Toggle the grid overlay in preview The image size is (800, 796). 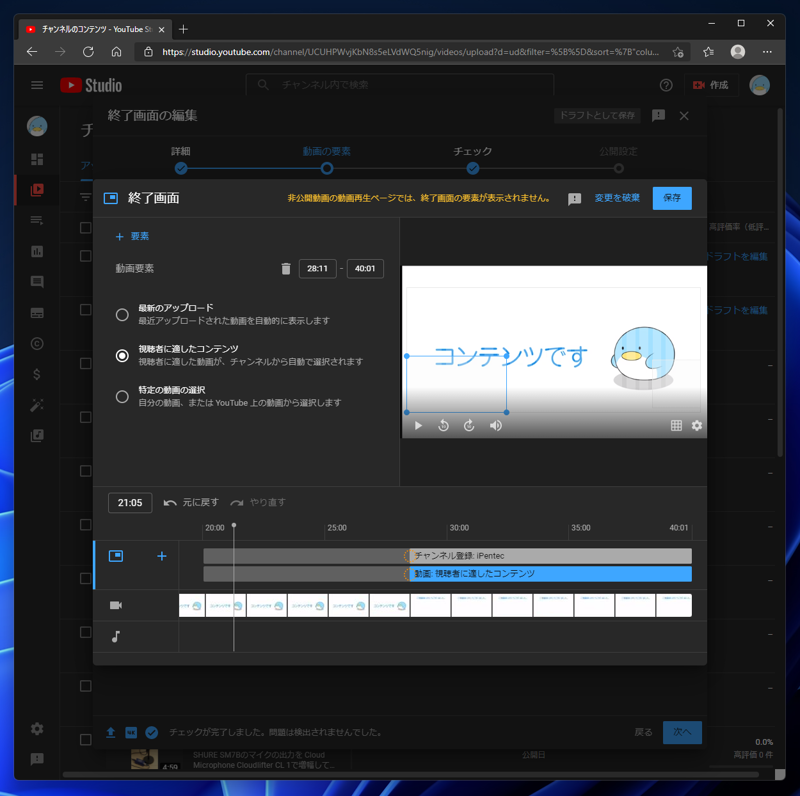(676, 426)
